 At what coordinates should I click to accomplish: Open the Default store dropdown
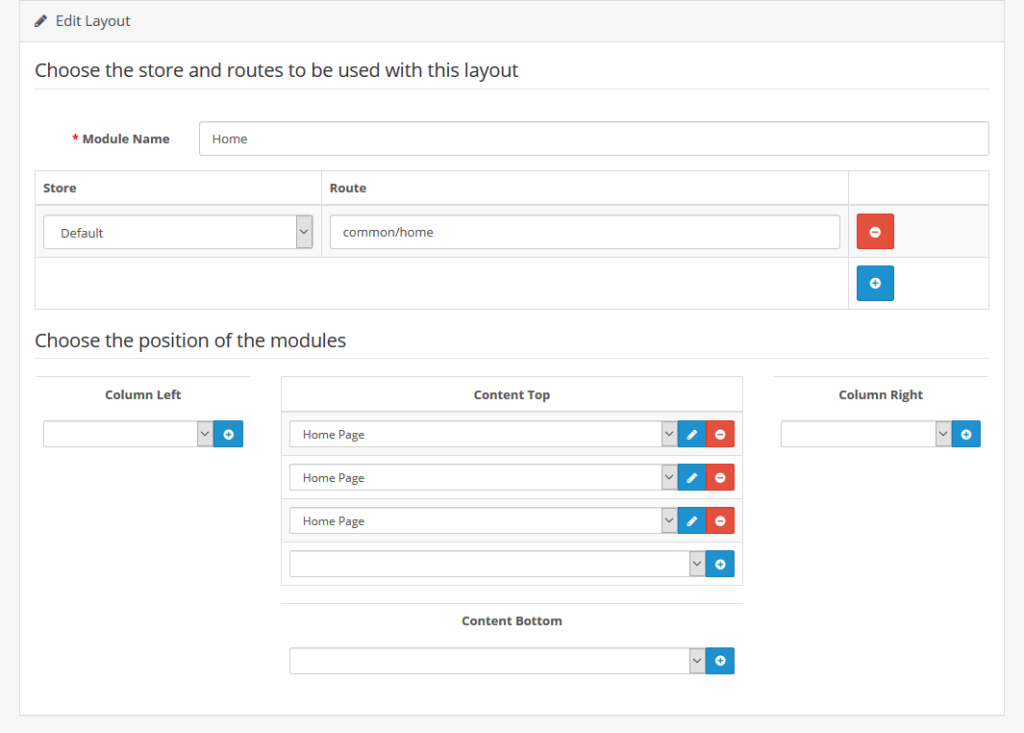178,233
